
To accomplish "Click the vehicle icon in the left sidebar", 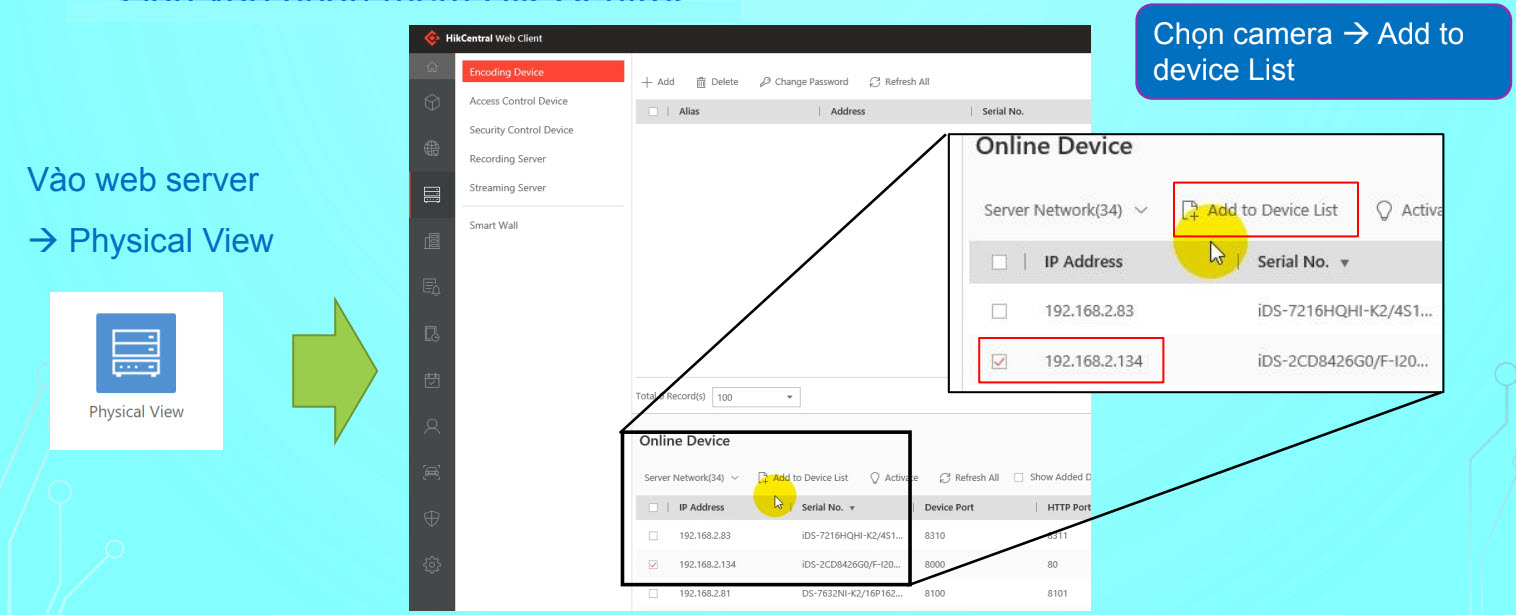I will [x=432, y=473].
